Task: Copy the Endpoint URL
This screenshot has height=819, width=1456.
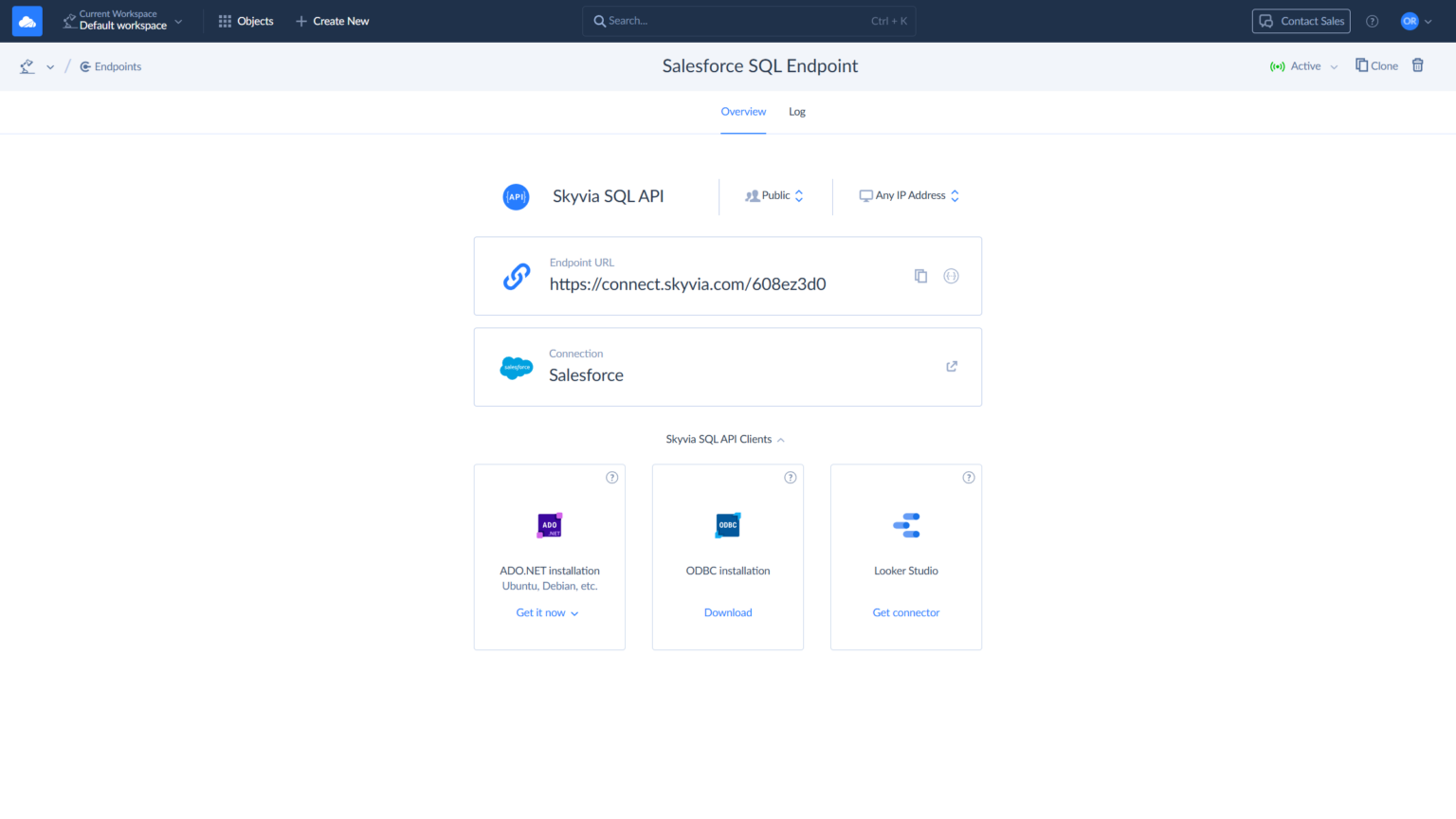Action: [920, 275]
